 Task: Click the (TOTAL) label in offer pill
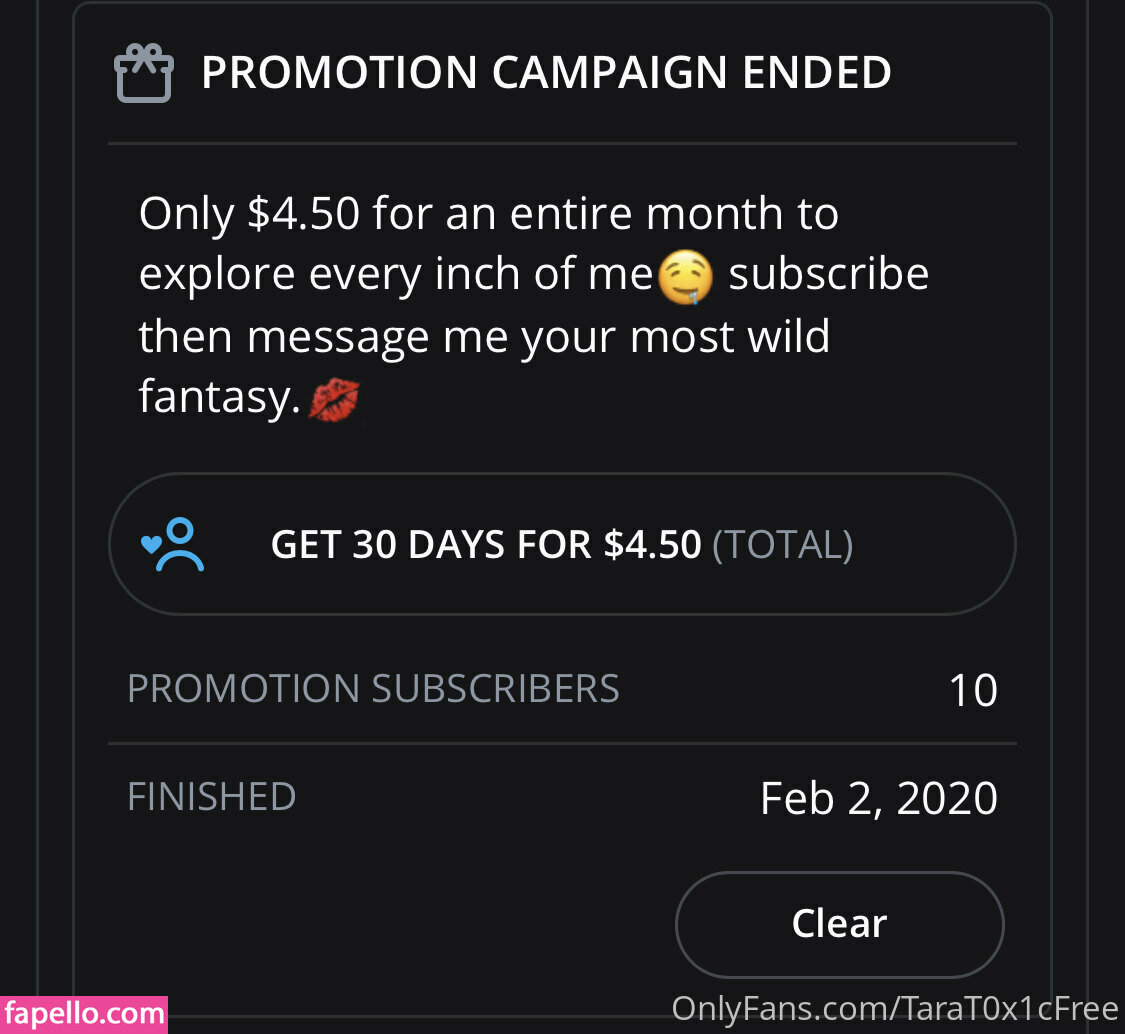[x=782, y=545]
